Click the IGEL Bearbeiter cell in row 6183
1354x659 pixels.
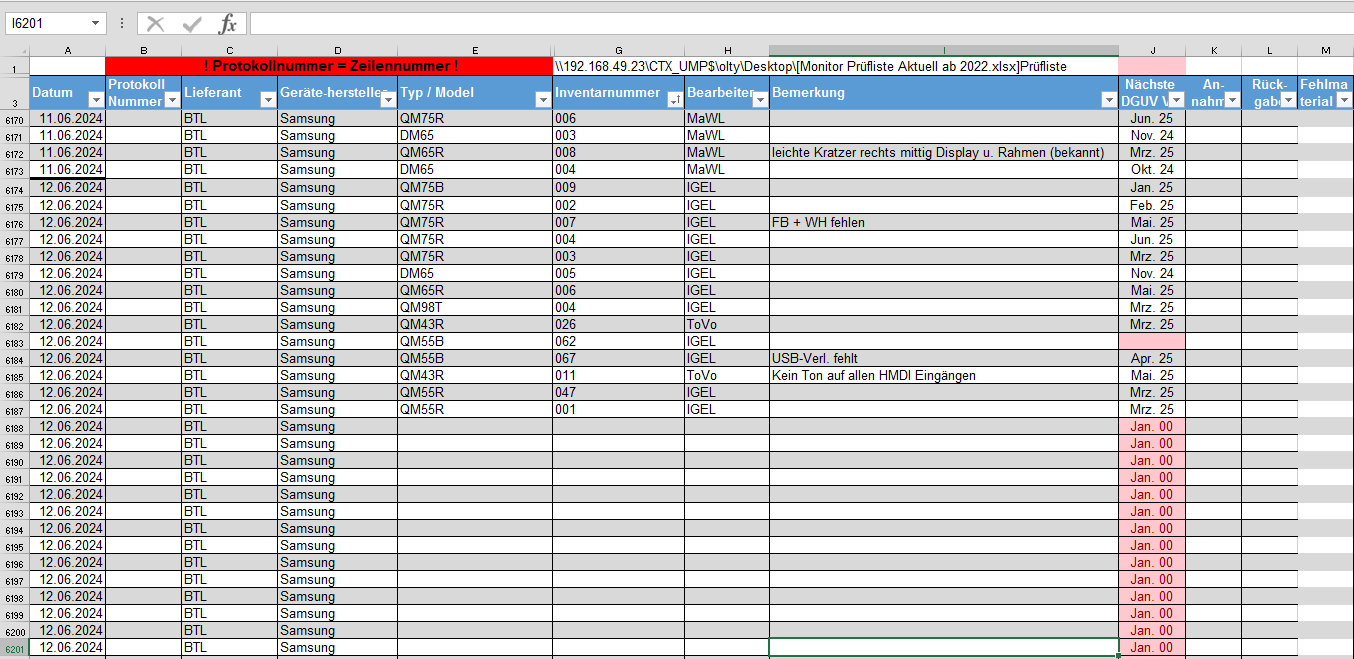point(726,341)
